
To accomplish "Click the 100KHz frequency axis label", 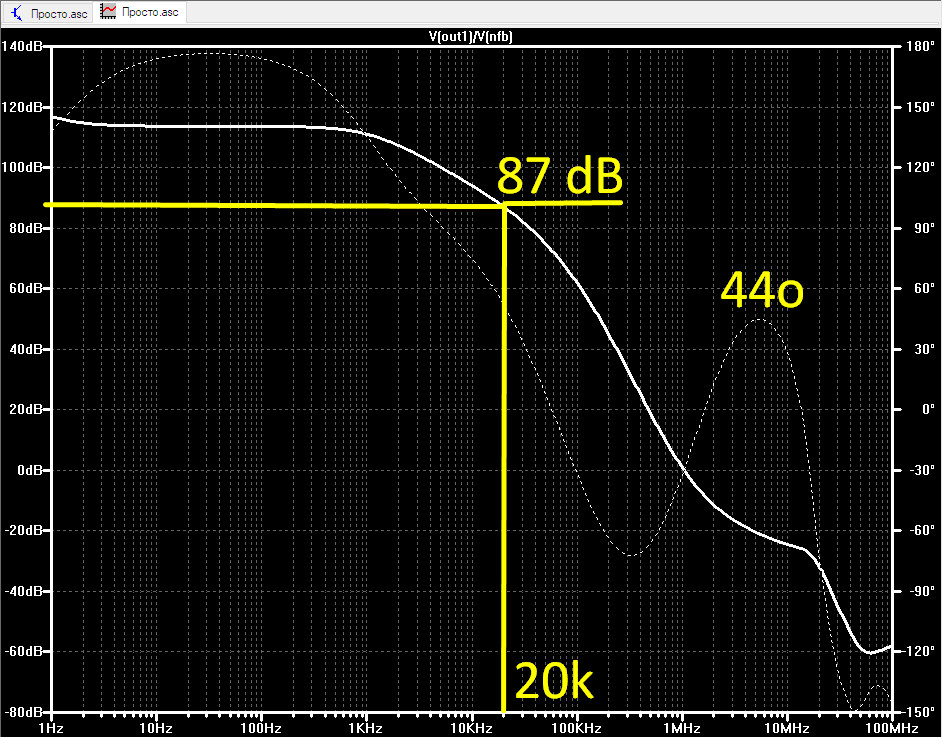I will click(576, 729).
